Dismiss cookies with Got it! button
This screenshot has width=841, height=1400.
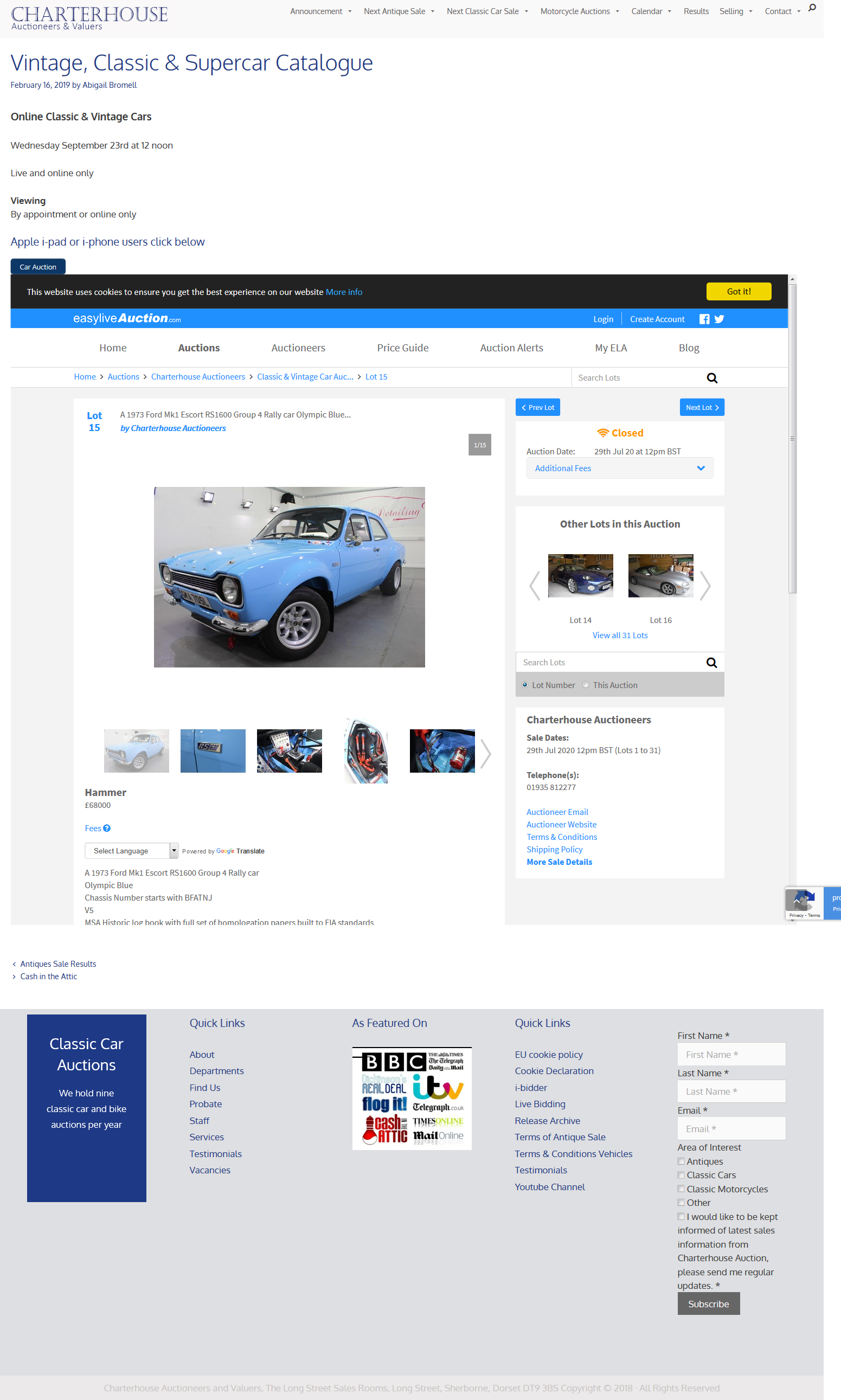[739, 291]
